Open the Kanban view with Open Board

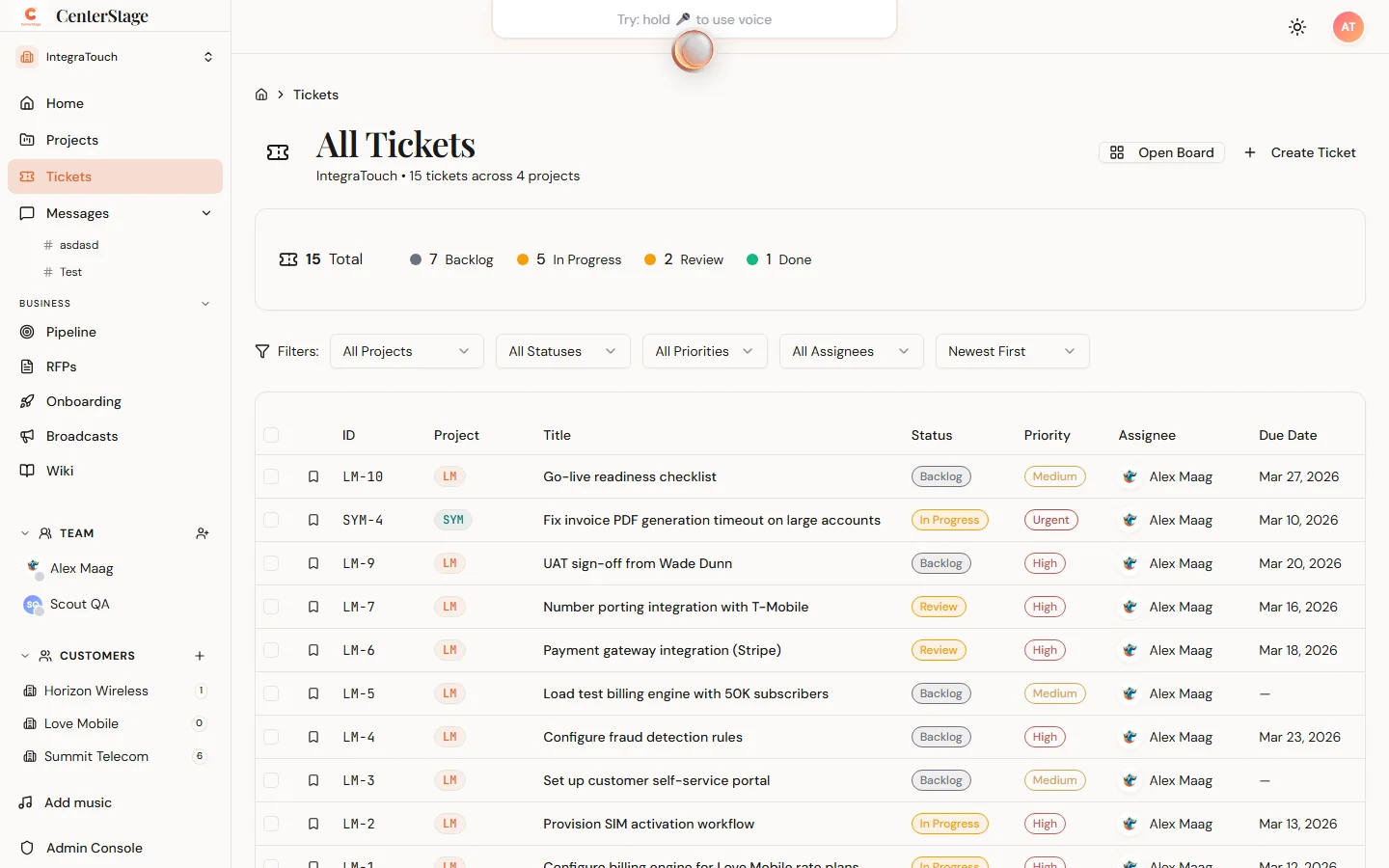[1161, 152]
